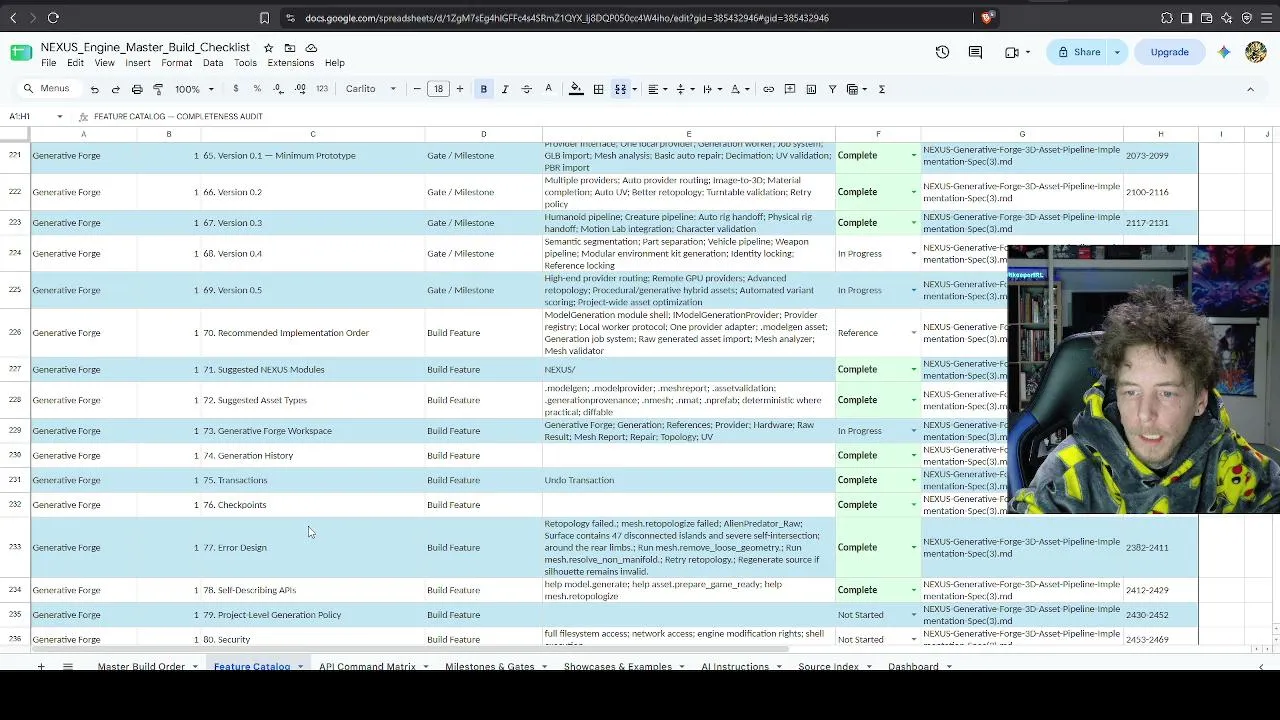Increase decimal places
The image size is (1280, 720).
click(300, 89)
